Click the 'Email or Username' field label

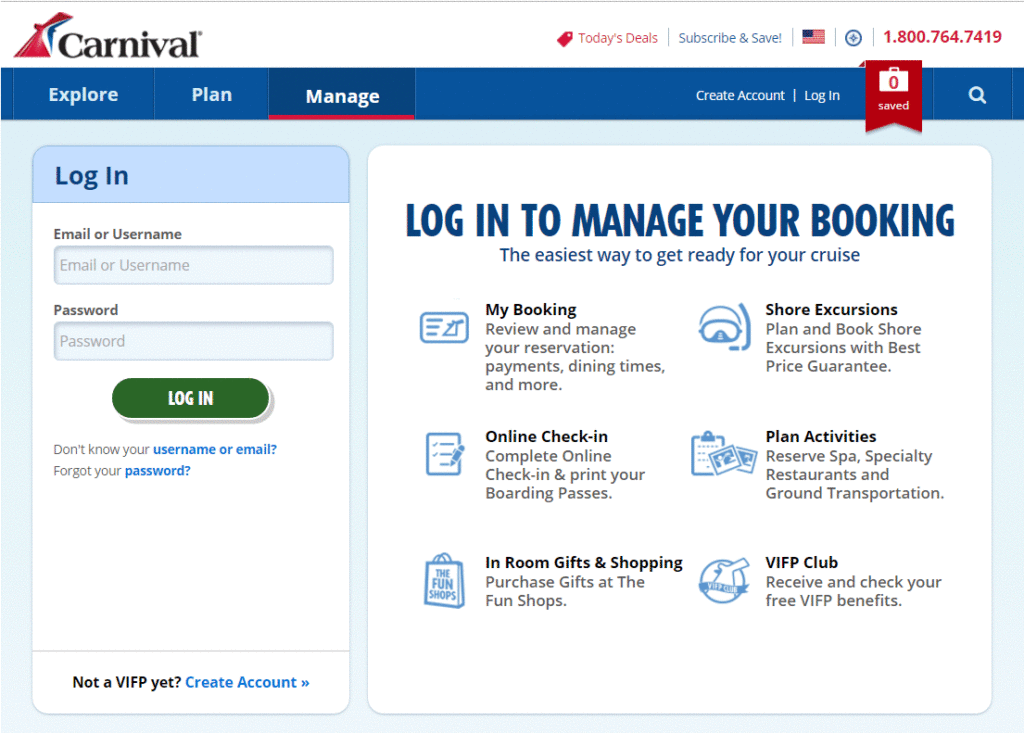(x=118, y=234)
